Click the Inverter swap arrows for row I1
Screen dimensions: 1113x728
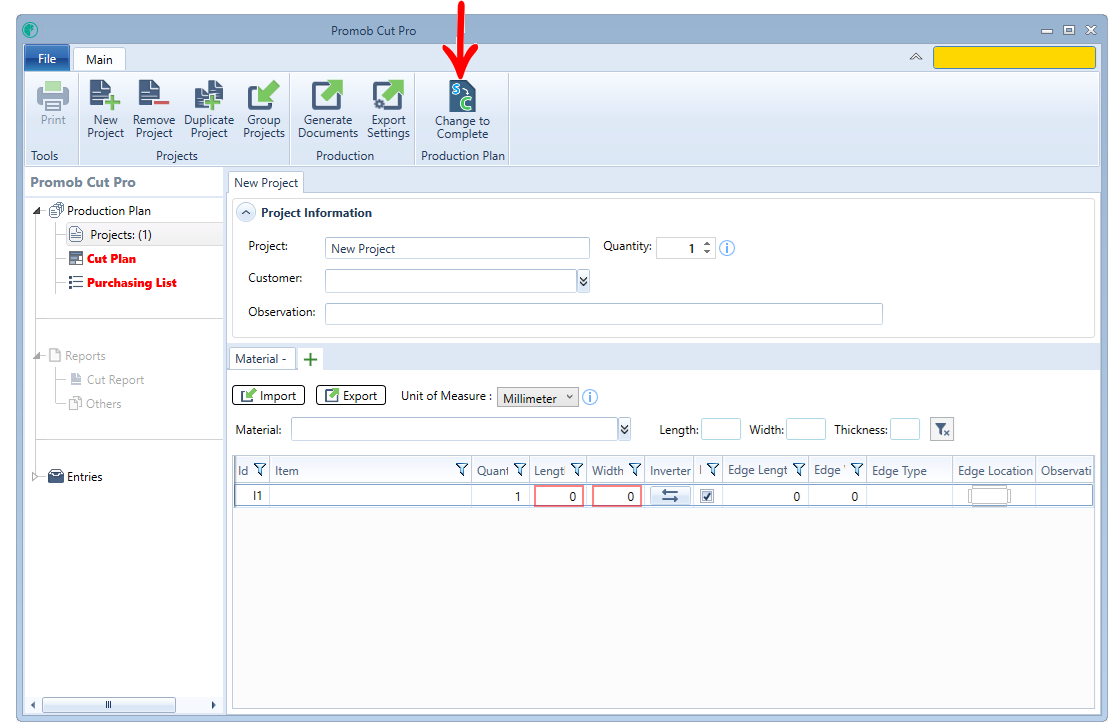(x=669, y=496)
